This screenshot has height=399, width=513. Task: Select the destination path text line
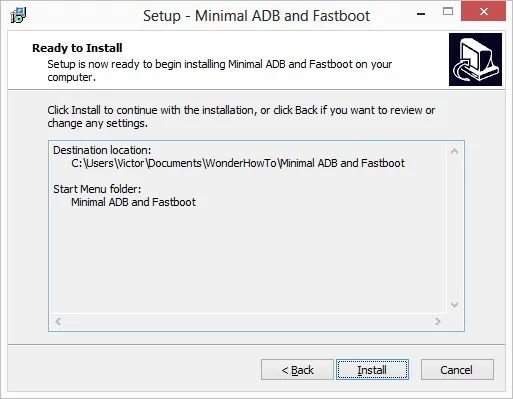click(x=238, y=163)
